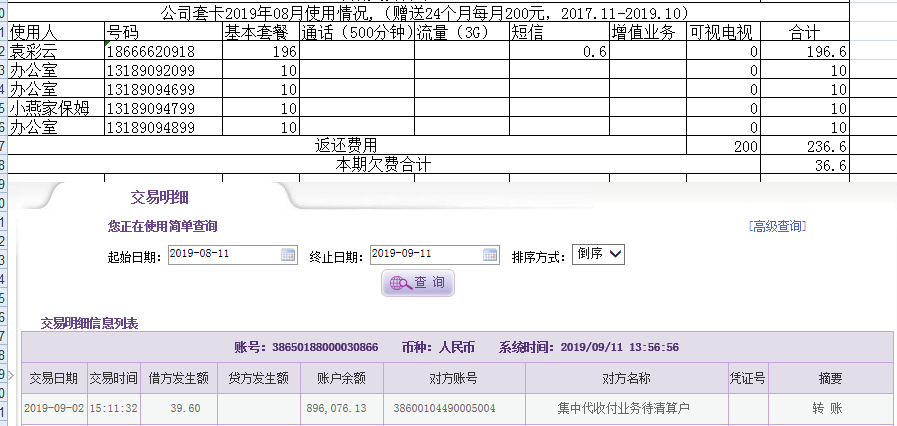Click the 对方账号 value 38600104490005004
Viewport: 897px width, 426px height.
[x=454, y=408]
